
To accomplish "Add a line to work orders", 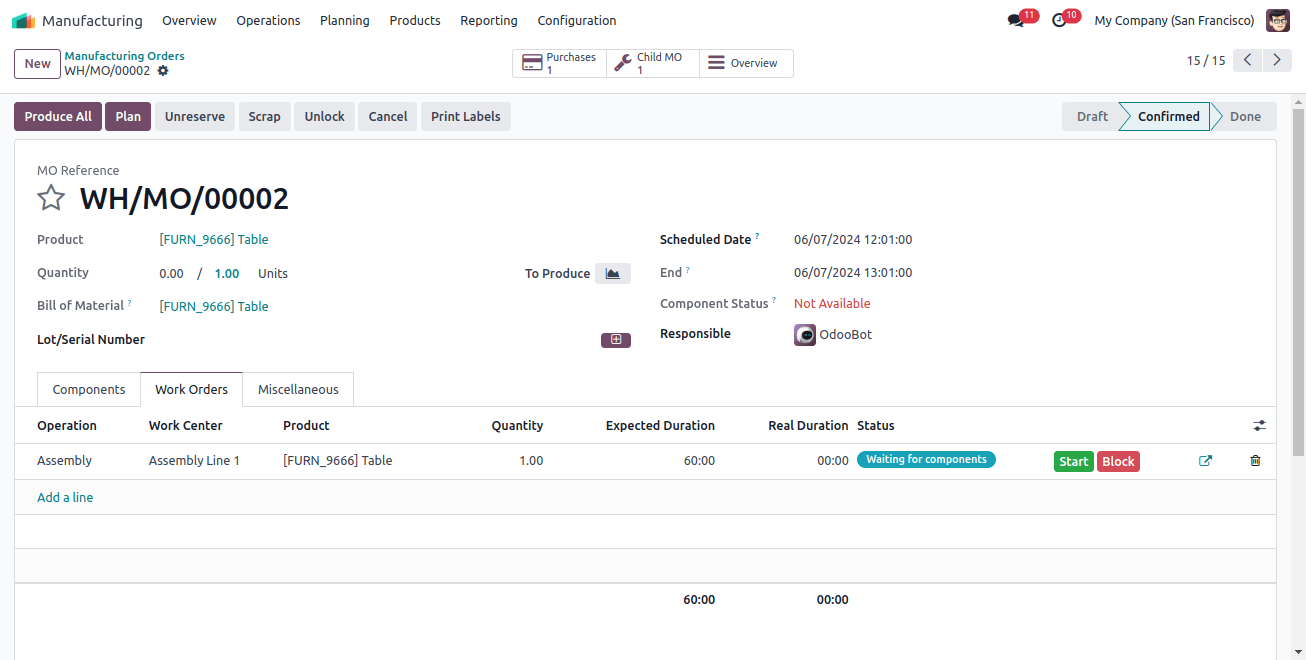I will point(65,498).
